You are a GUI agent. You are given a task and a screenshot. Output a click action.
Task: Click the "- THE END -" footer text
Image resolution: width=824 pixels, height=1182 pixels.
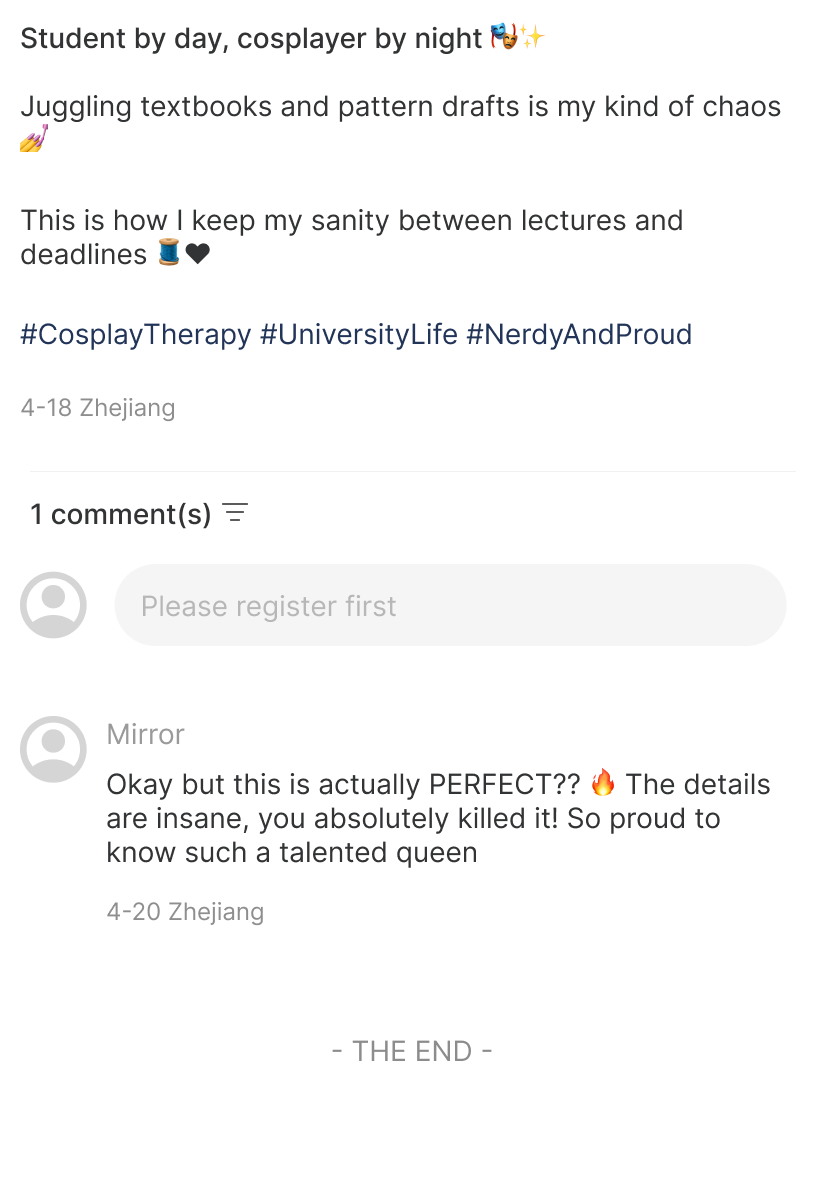tap(412, 1051)
